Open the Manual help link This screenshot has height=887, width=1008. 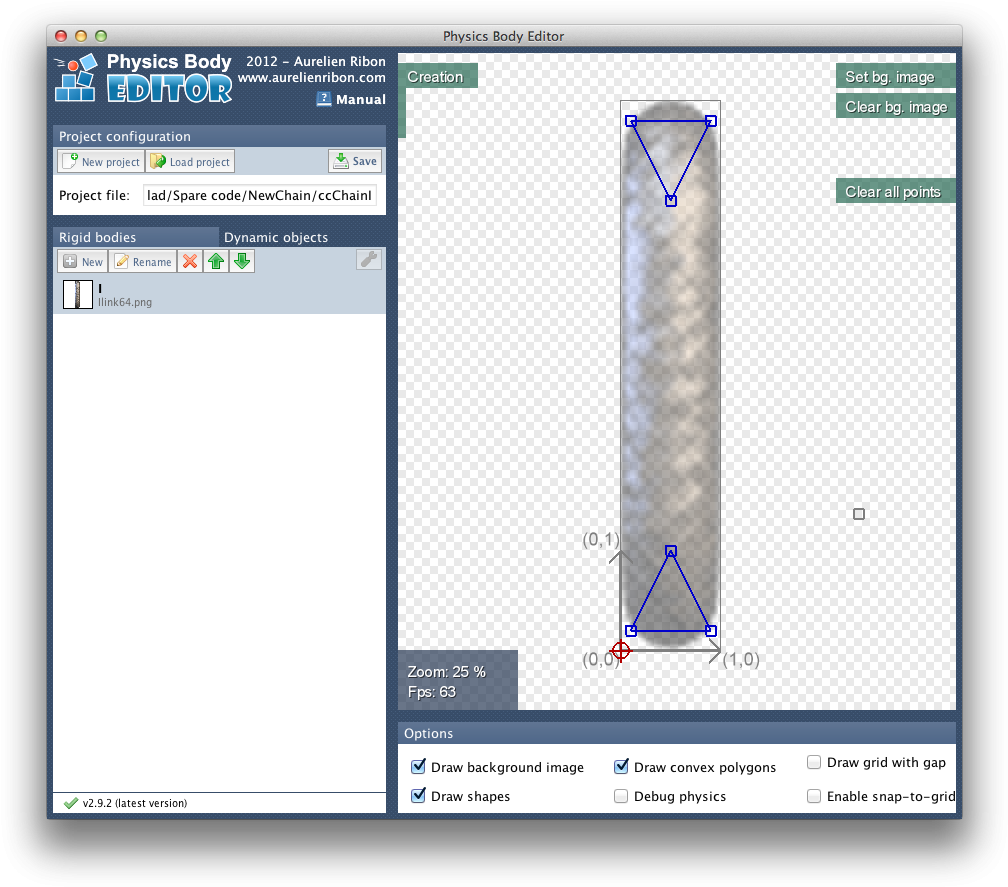tap(352, 100)
